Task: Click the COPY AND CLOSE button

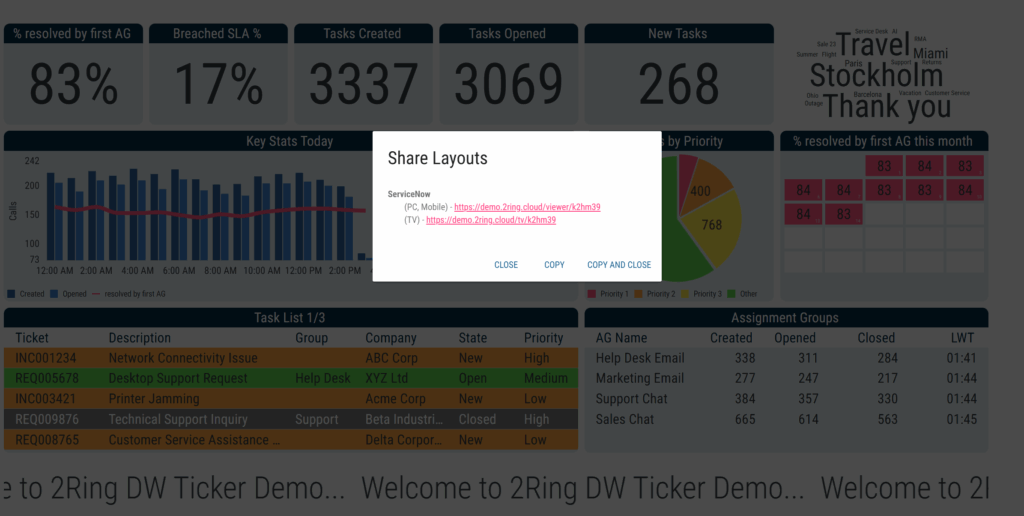Action: coord(618,265)
